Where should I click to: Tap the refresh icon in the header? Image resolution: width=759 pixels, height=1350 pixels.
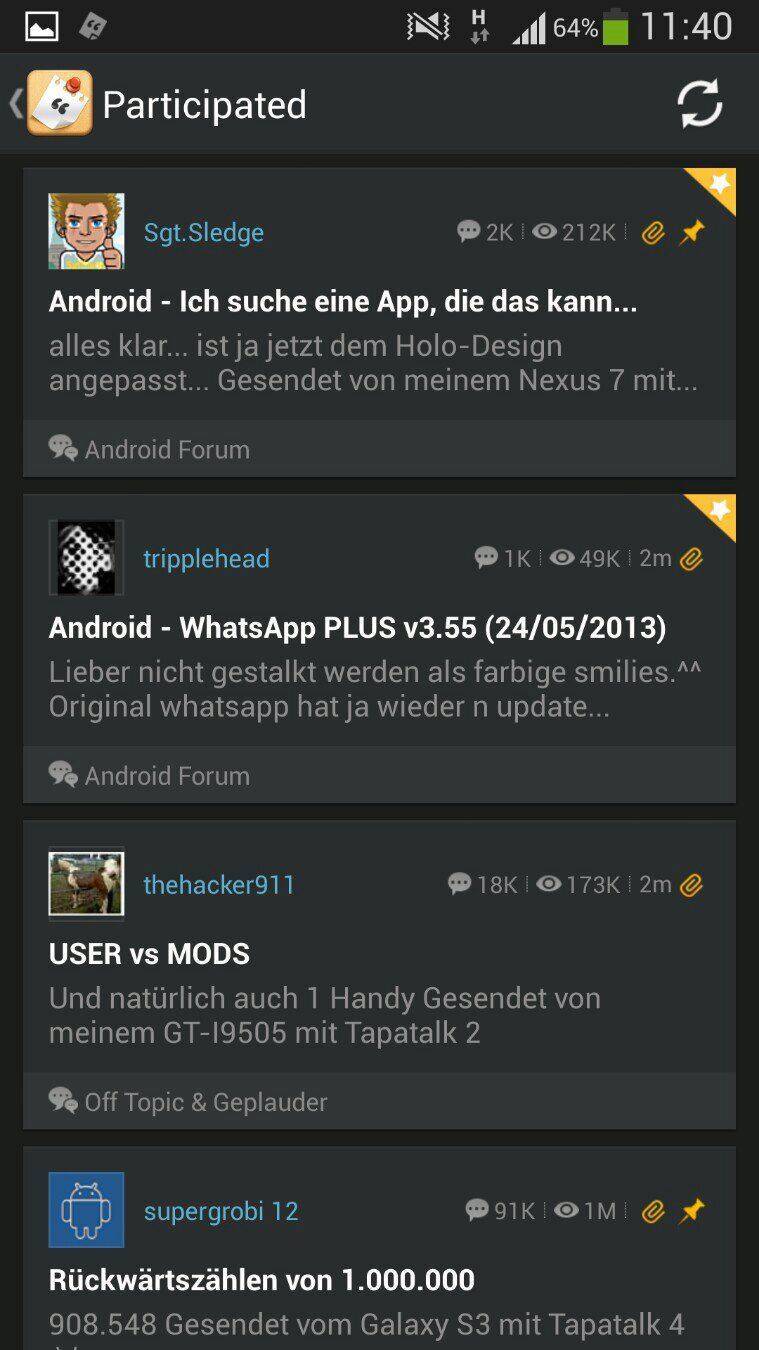699,104
